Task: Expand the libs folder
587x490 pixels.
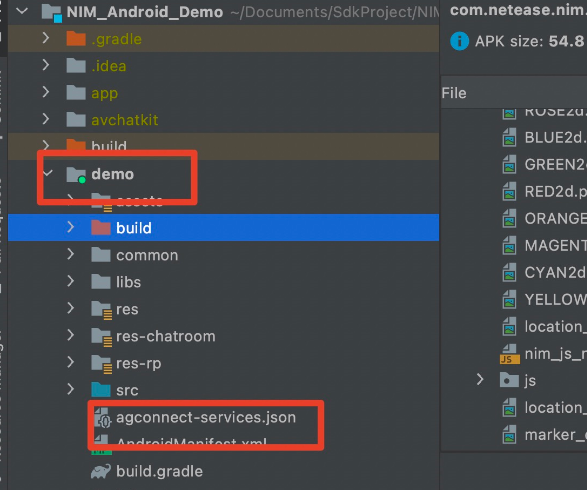Action: 70,281
